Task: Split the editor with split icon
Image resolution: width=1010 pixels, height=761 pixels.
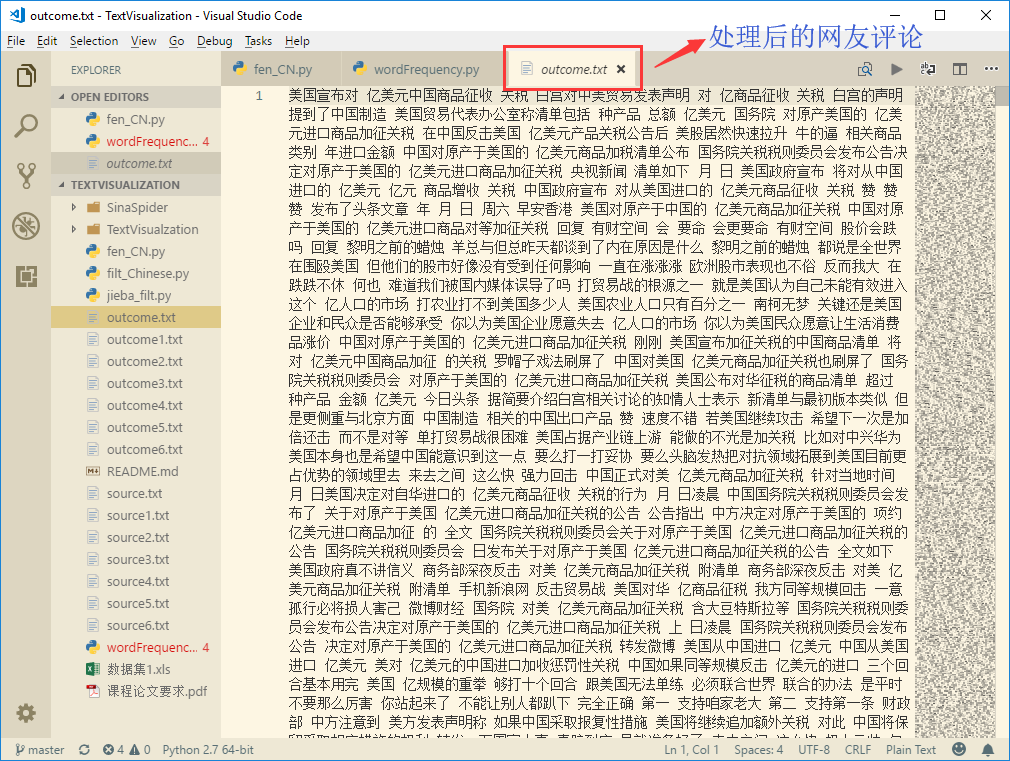Action: click(x=960, y=69)
